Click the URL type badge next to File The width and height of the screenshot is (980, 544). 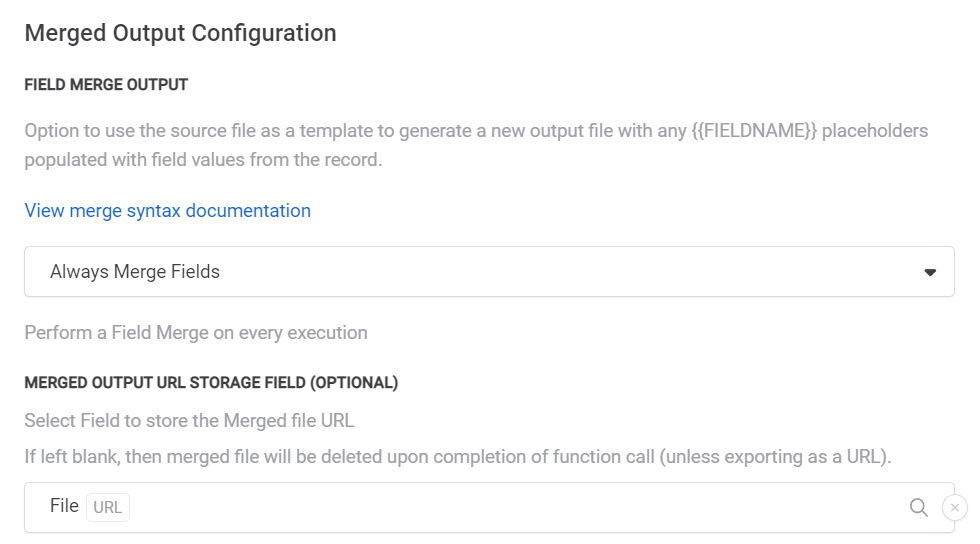(x=108, y=507)
